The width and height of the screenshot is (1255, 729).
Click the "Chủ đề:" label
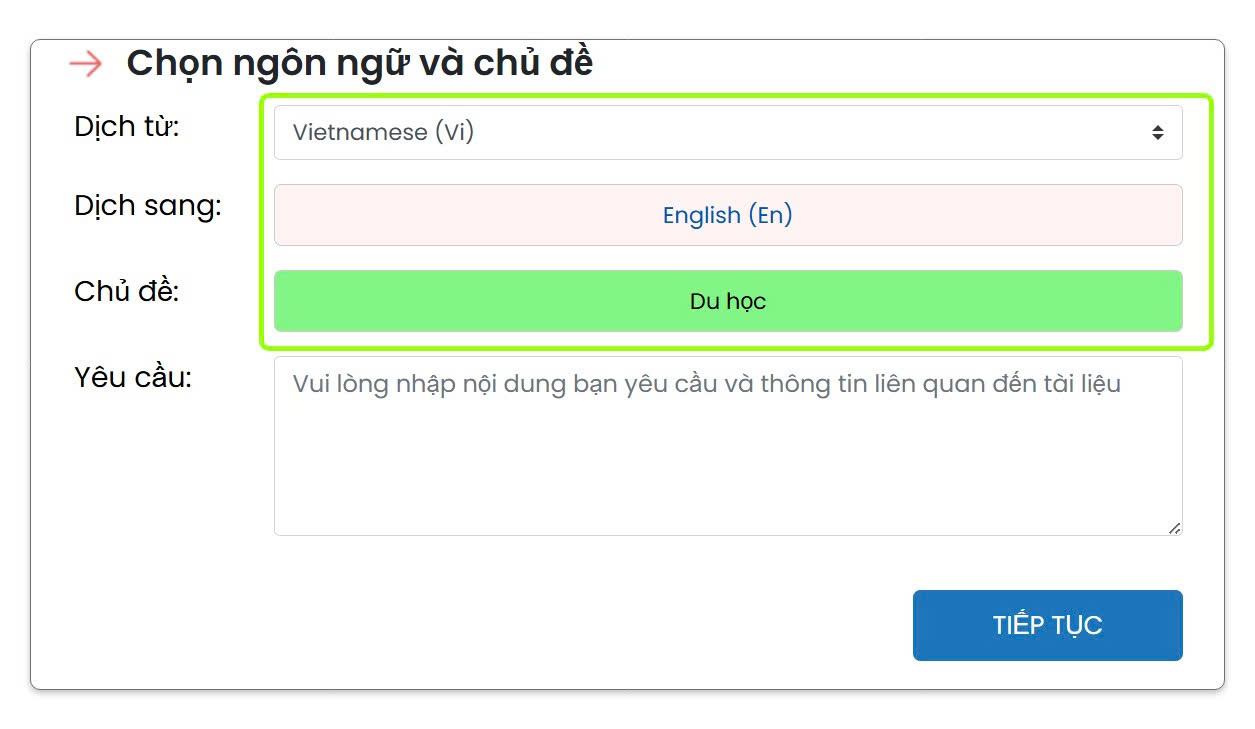pyautogui.click(x=127, y=292)
